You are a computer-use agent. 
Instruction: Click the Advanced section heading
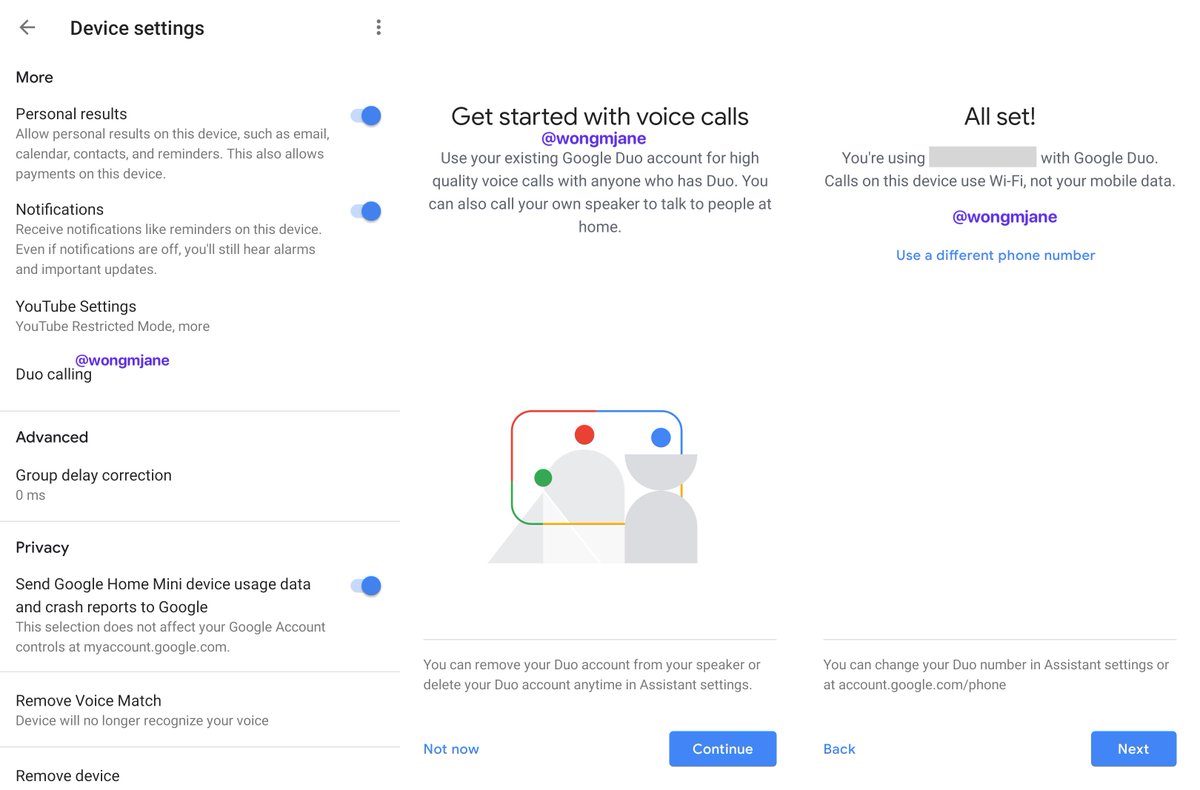click(x=52, y=437)
